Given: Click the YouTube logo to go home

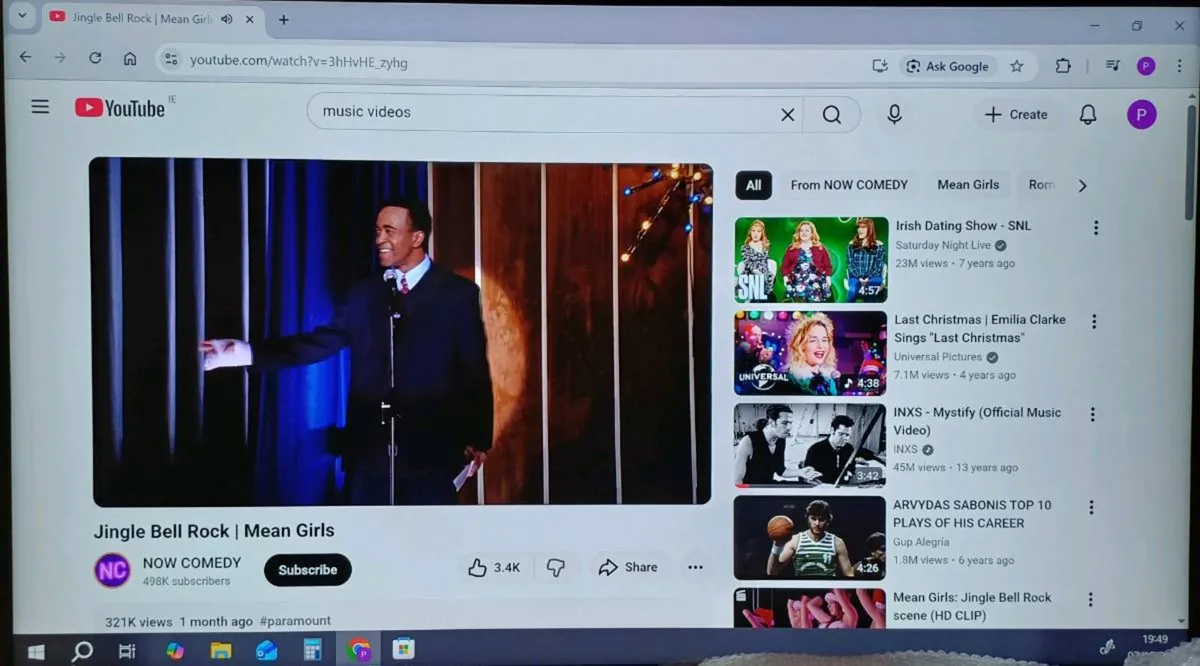Looking at the screenshot, I should coord(120,108).
